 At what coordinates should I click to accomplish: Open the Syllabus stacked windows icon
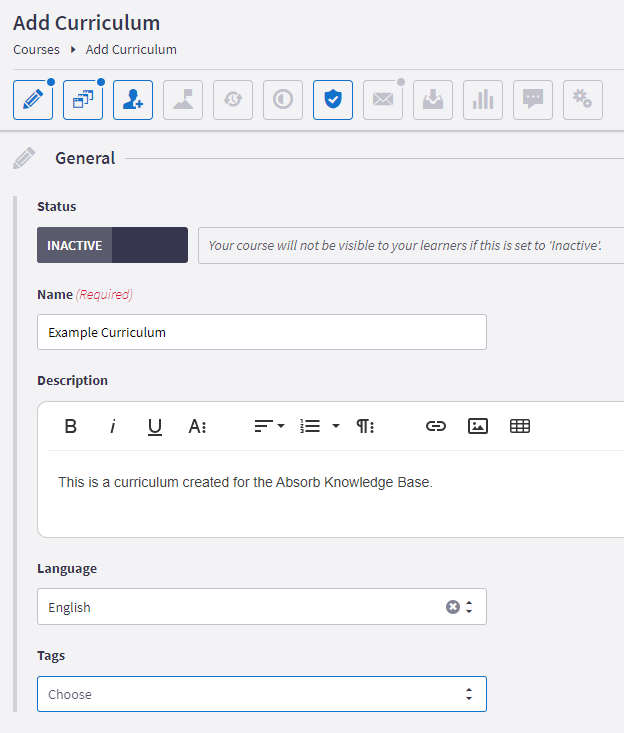click(83, 100)
